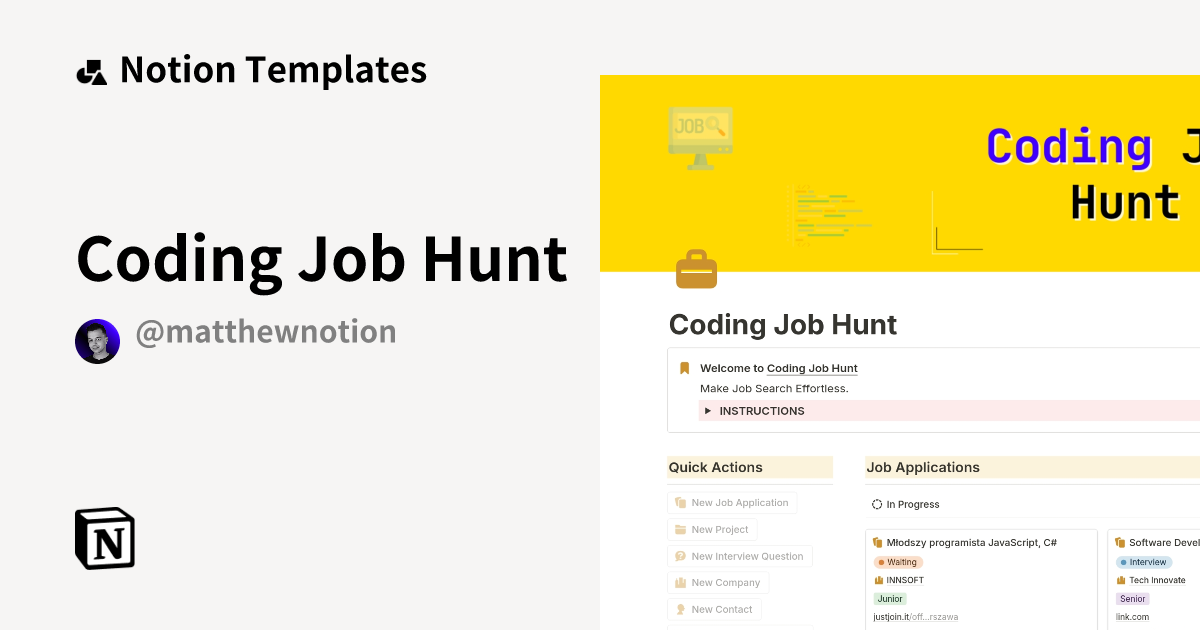Click the @matthewnotion avatar photo
This screenshot has height=630, width=1200.
97,341
